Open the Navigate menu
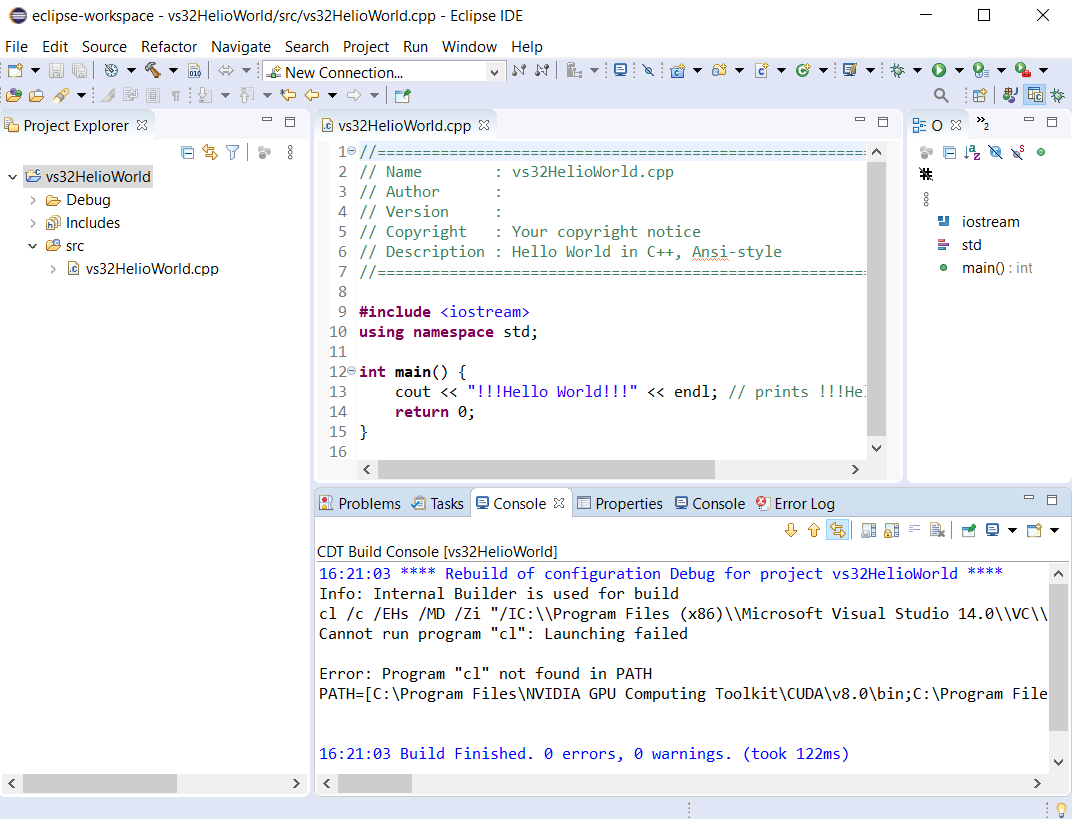1072x819 pixels. (x=241, y=46)
